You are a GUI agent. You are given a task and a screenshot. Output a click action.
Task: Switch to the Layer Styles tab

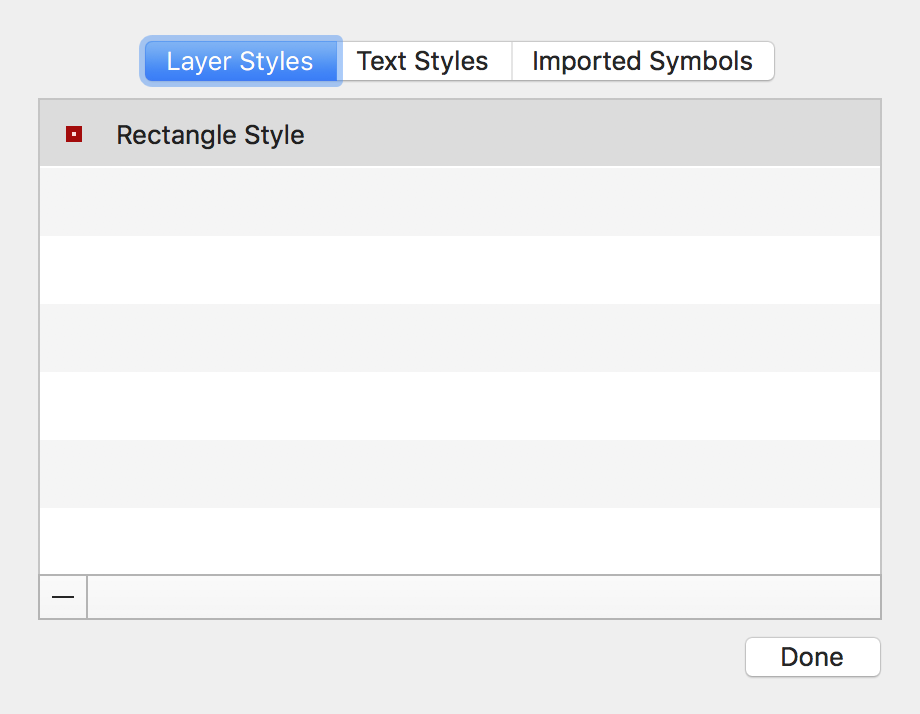[x=241, y=61]
